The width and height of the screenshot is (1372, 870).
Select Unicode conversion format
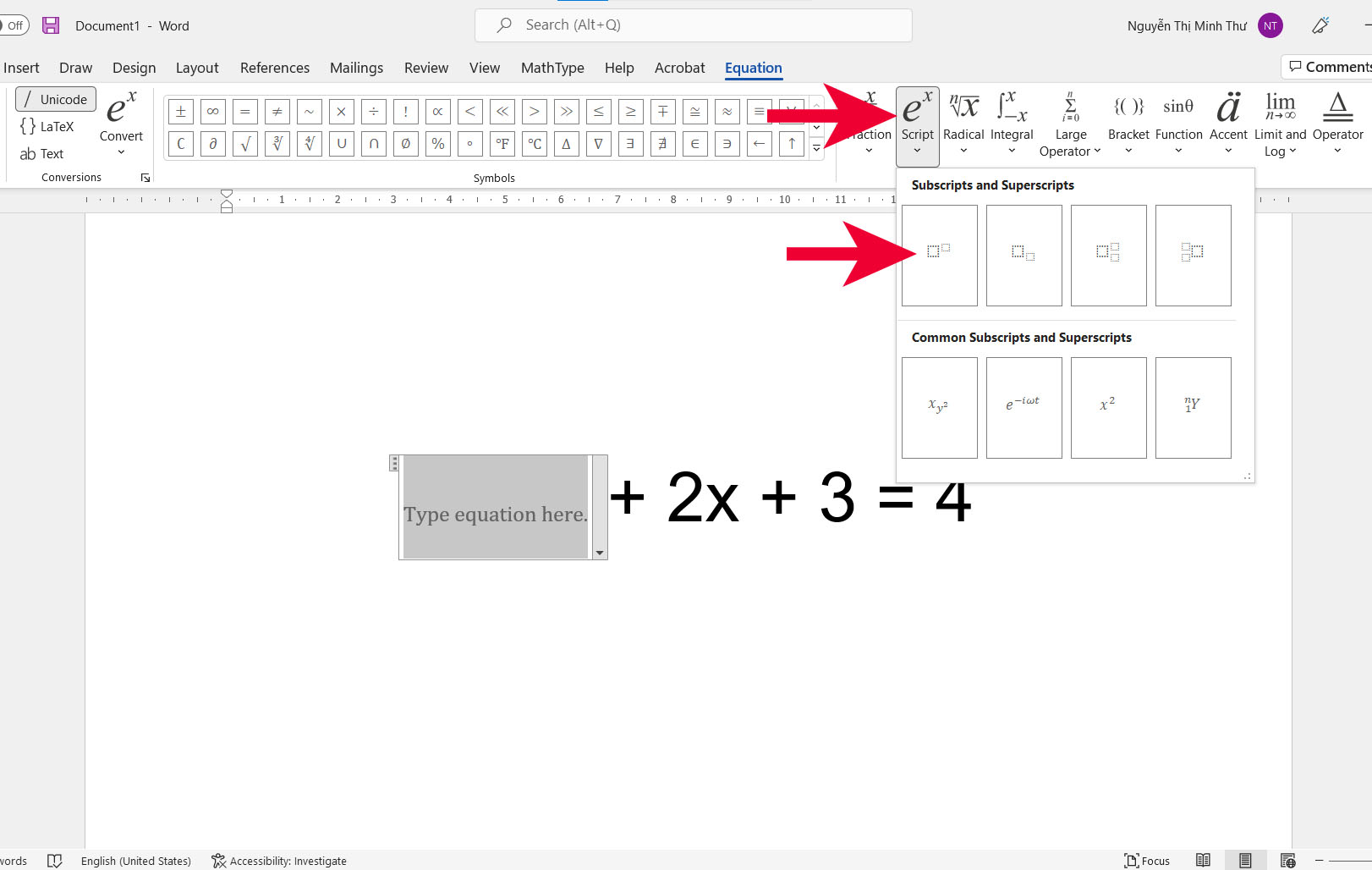(x=56, y=99)
